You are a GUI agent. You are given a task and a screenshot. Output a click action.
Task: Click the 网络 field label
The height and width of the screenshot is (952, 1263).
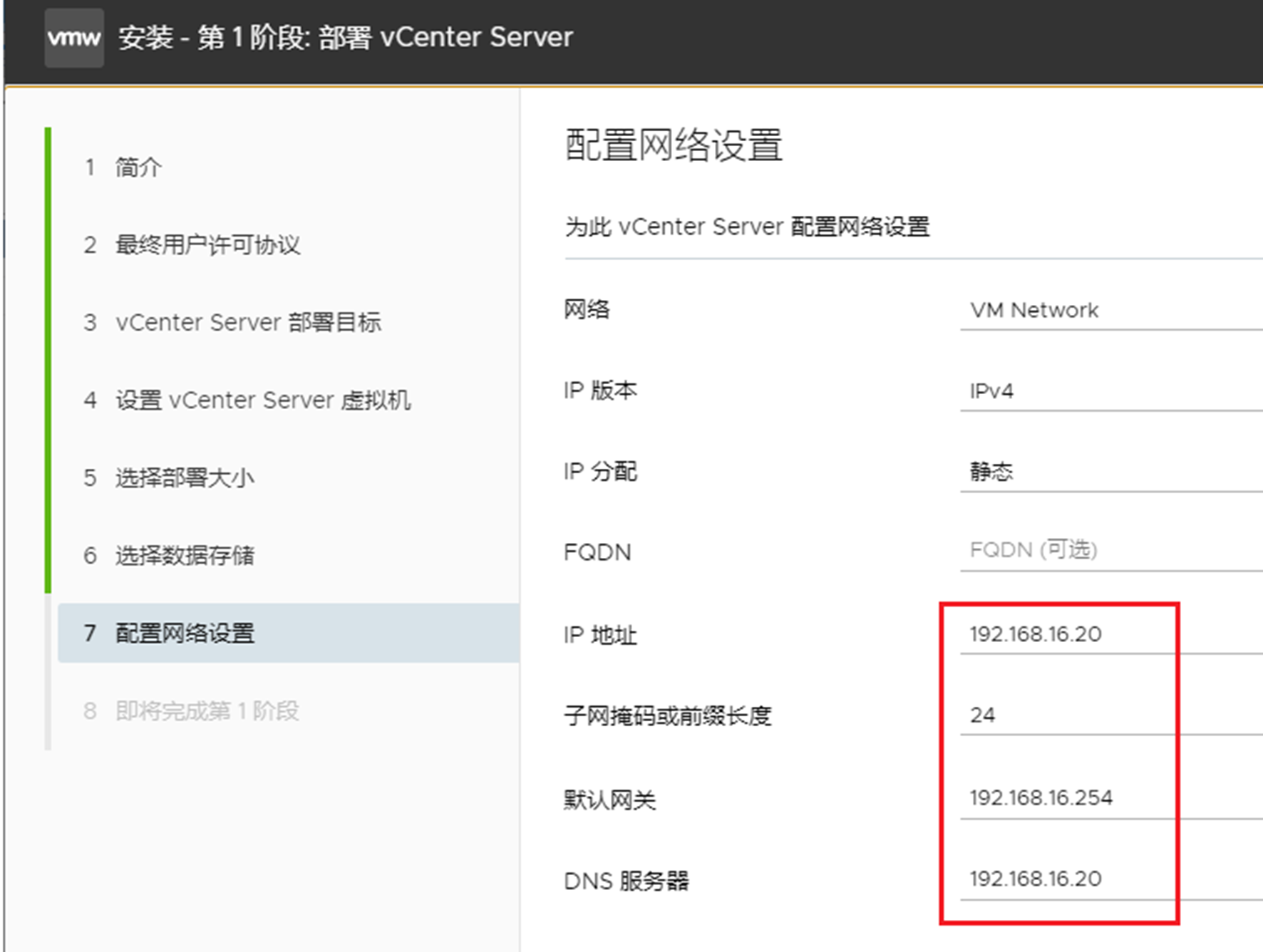click(x=587, y=309)
